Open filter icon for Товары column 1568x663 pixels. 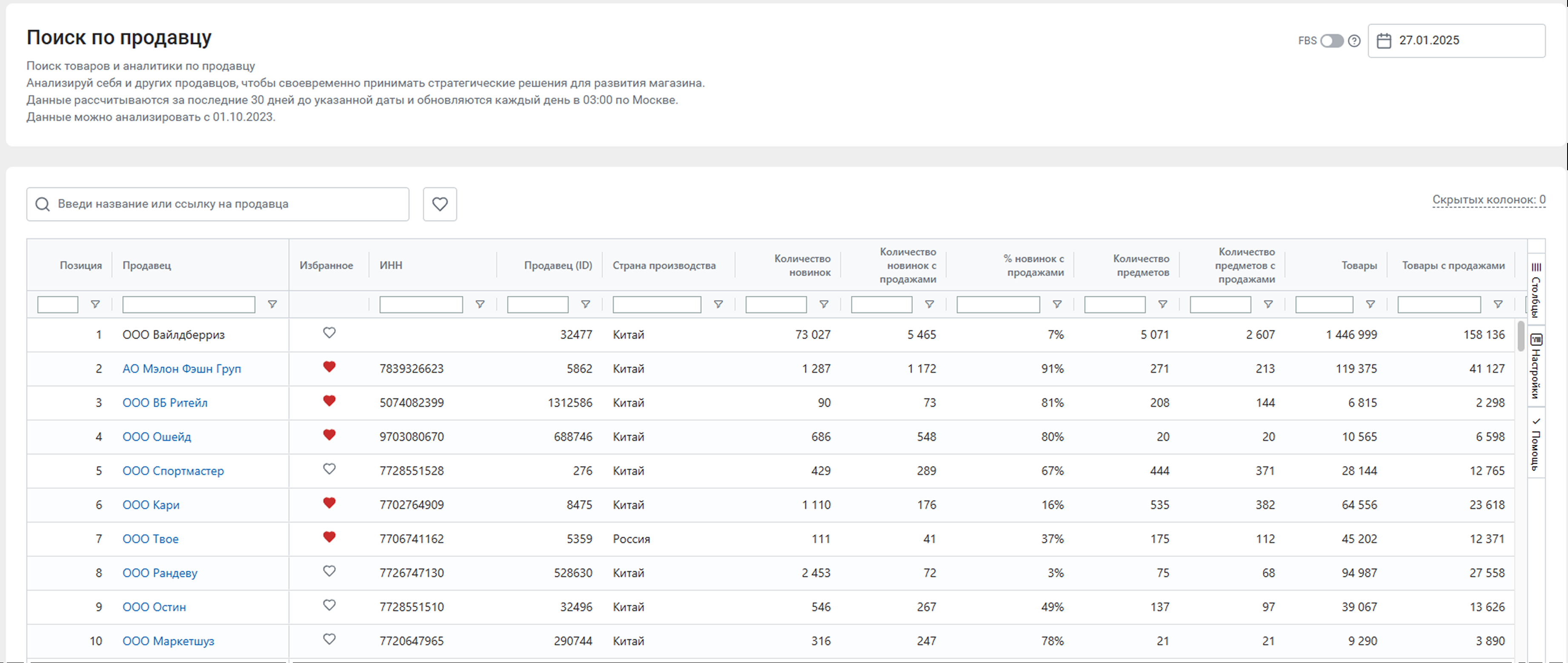[x=1370, y=304]
